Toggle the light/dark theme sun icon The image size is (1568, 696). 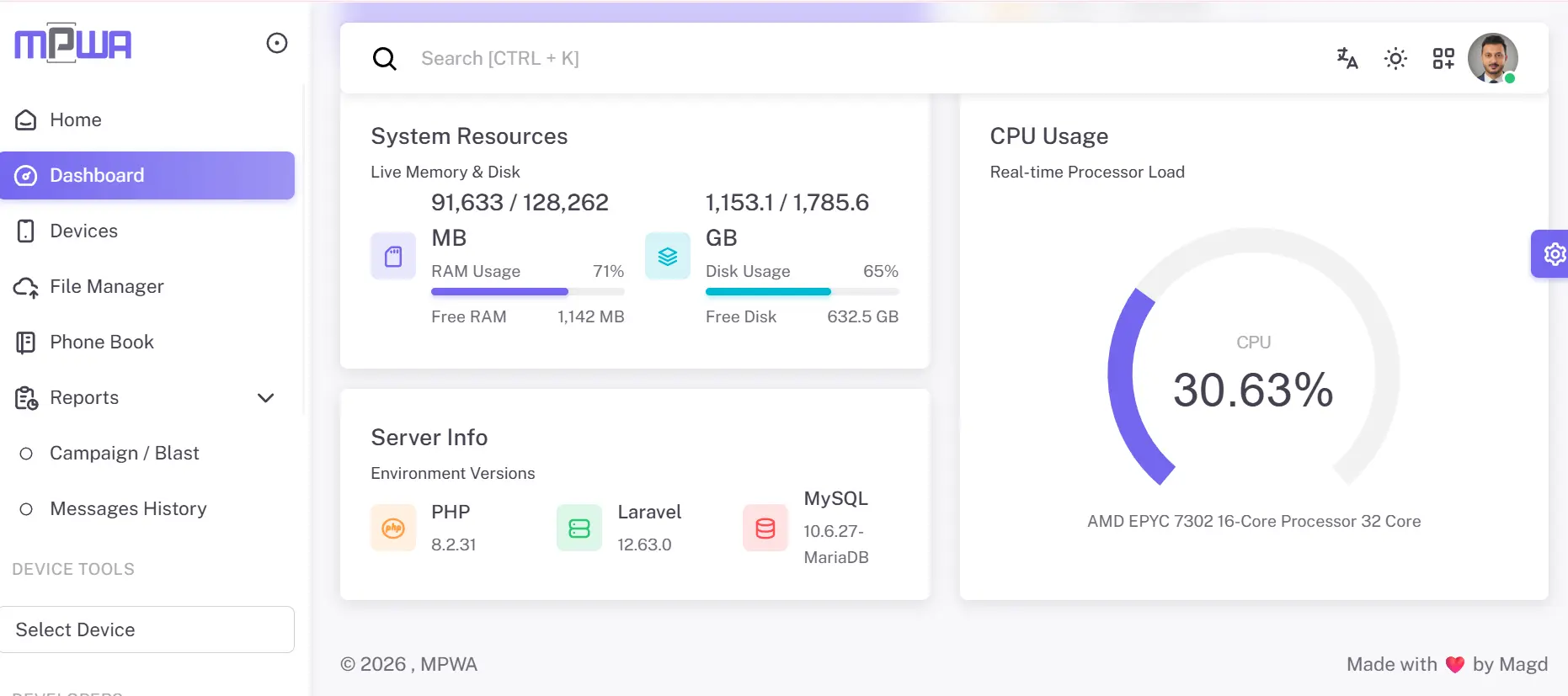click(1395, 58)
